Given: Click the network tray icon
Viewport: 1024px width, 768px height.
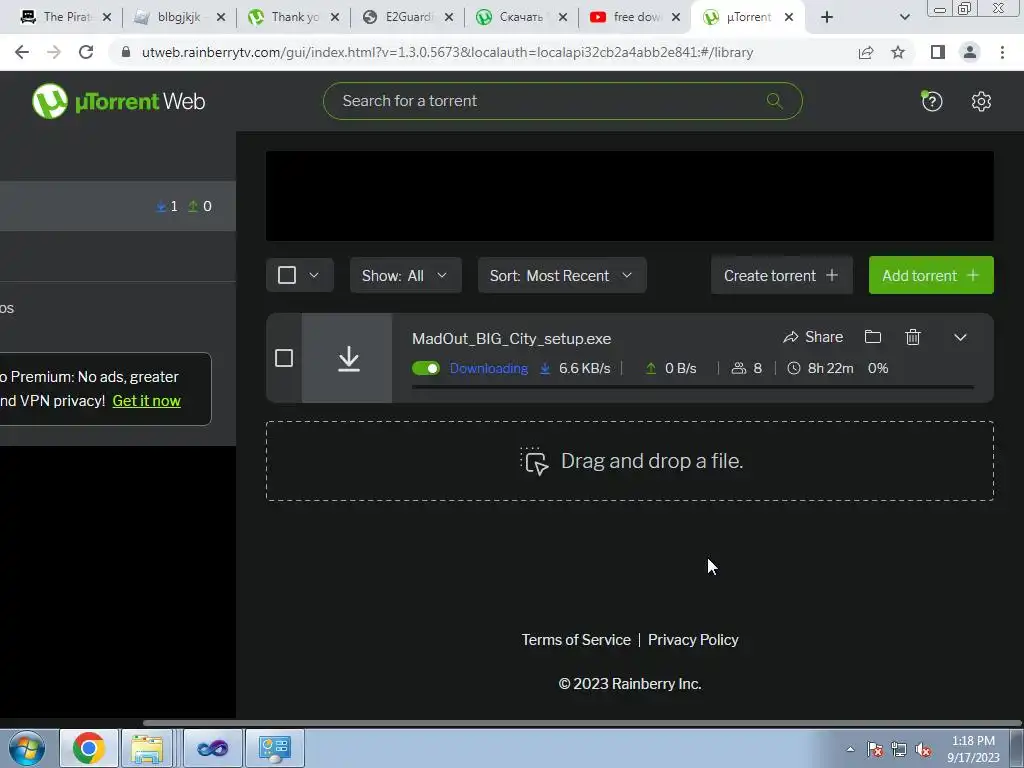Looking at the screenshot, I should coord(899,749).
